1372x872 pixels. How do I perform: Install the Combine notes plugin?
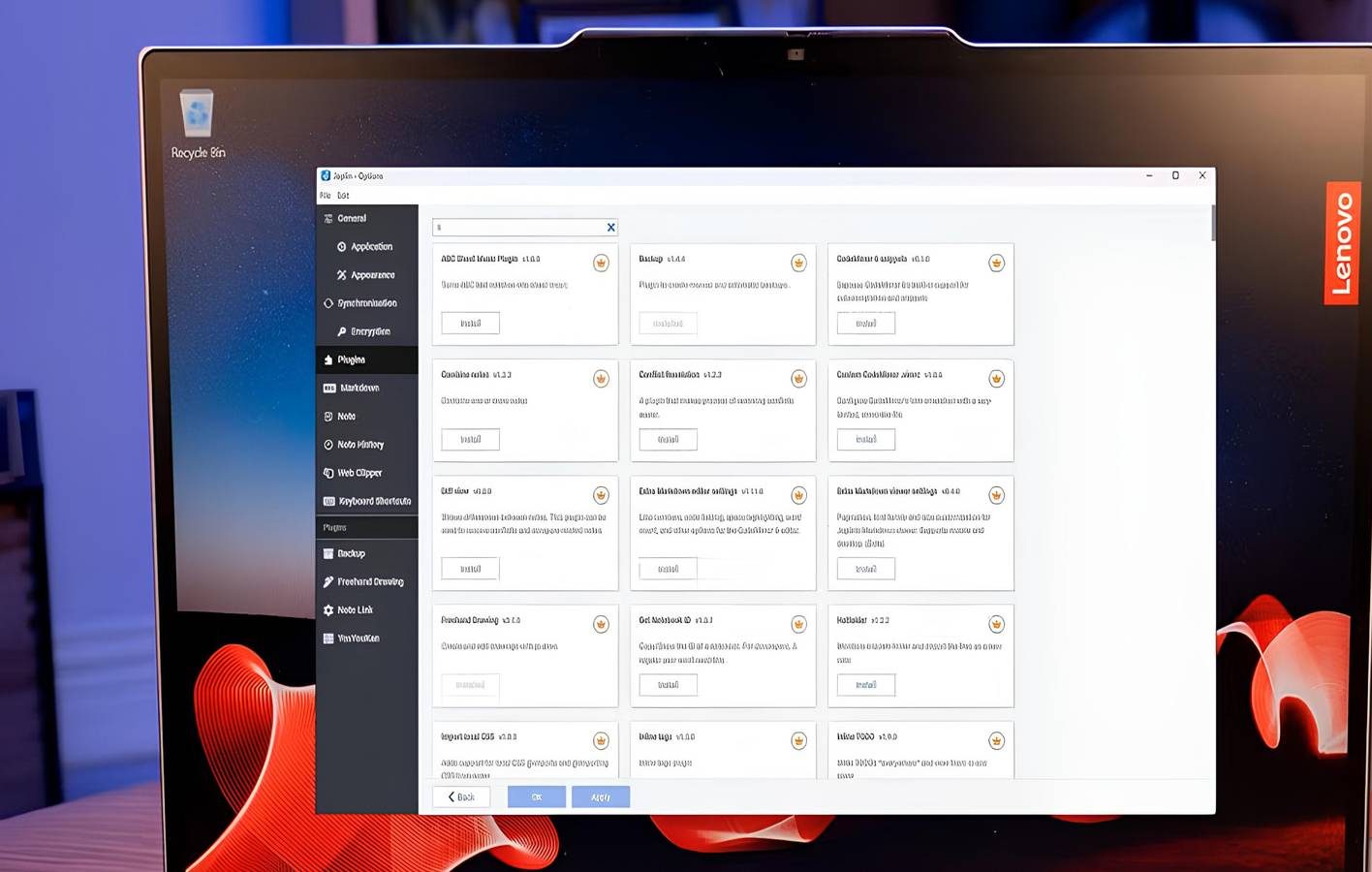click(x=470, y=440)
